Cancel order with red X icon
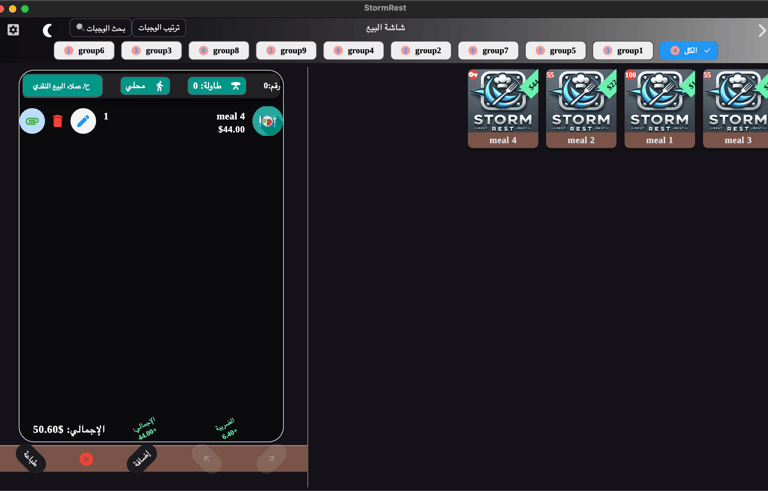This screenshot has width=768, height=491. pos(86,459)
